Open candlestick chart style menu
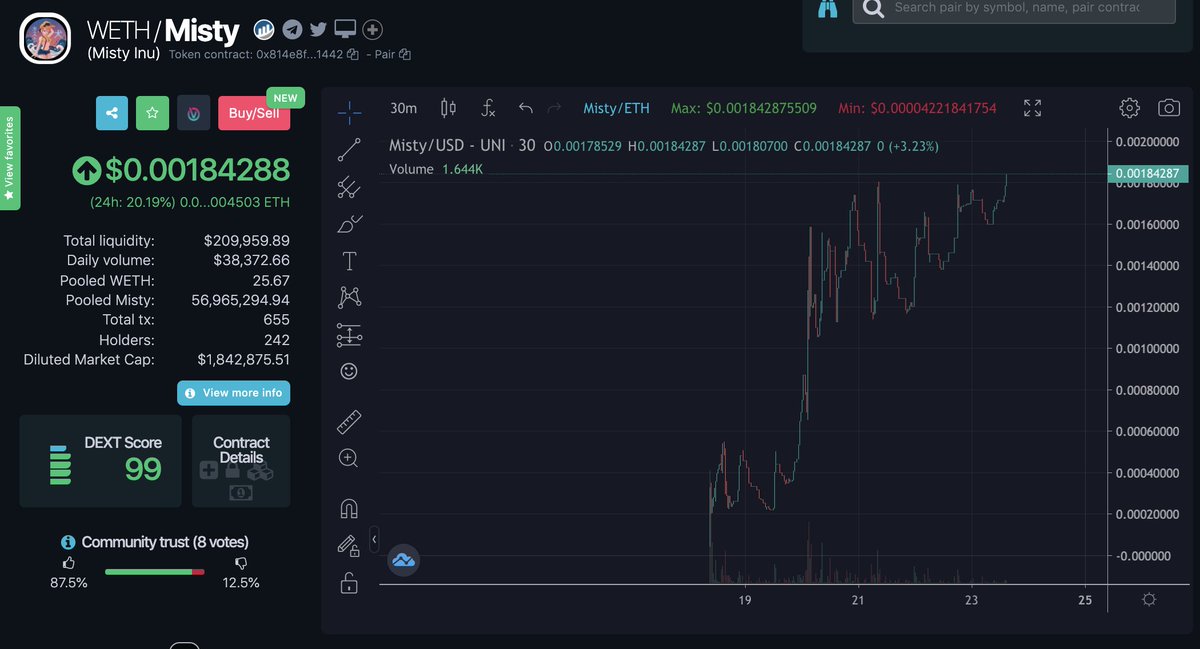 point(448,108)
